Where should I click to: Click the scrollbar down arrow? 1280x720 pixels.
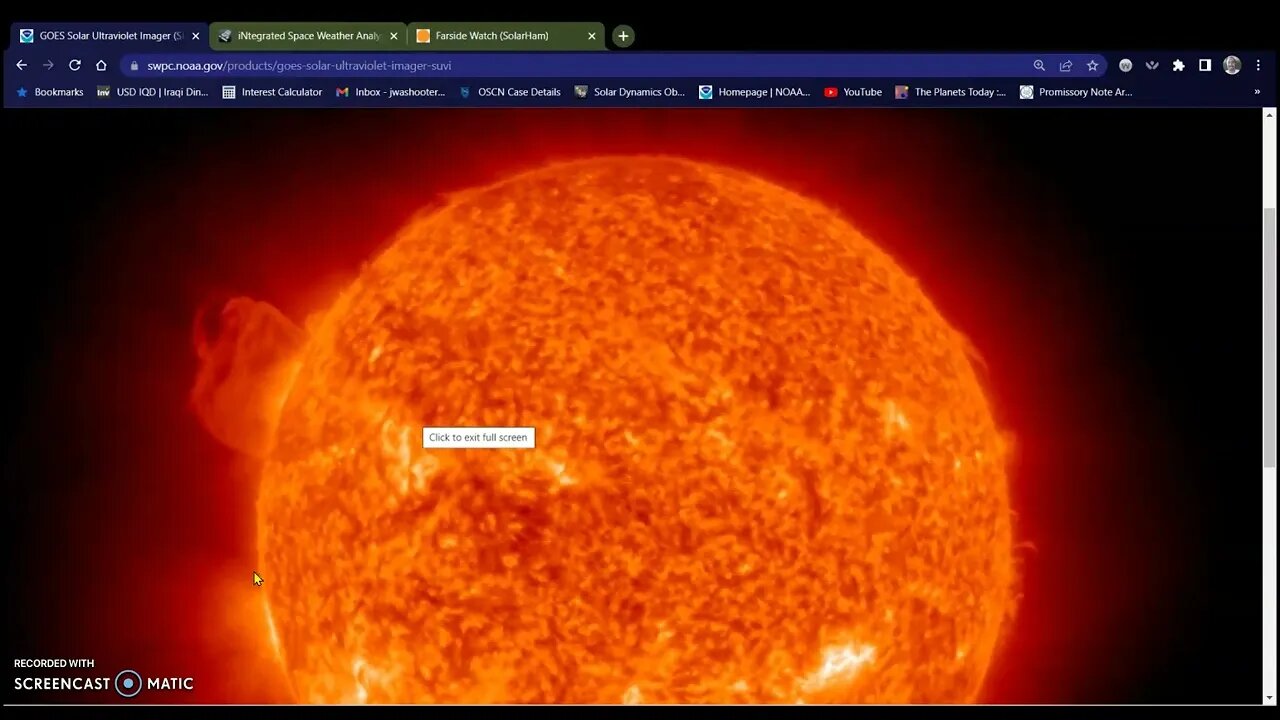(x=1270, y=698)
